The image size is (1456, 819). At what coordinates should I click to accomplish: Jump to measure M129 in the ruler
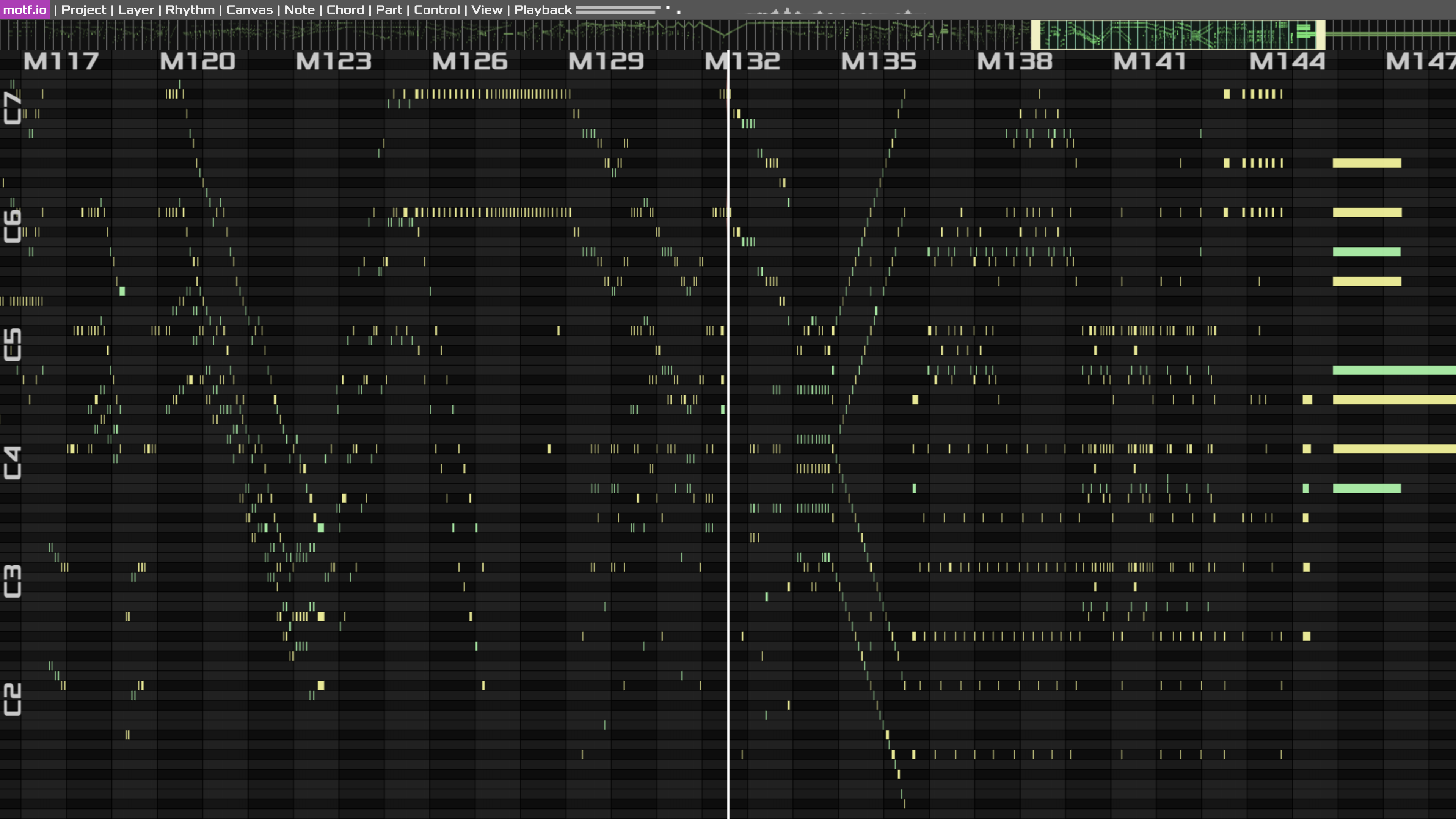tap(606, 61)
